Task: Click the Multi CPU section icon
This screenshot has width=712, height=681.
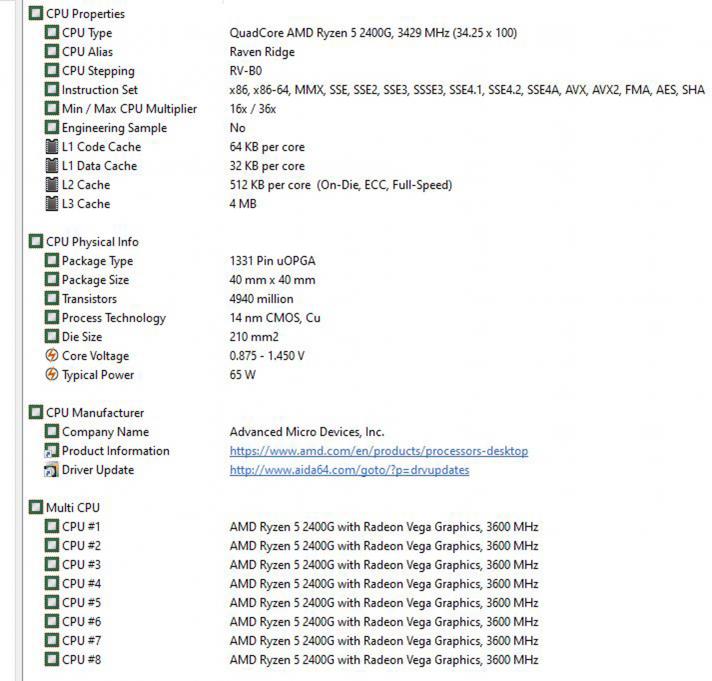Action: pyautogui.click(x=36, y=507)
